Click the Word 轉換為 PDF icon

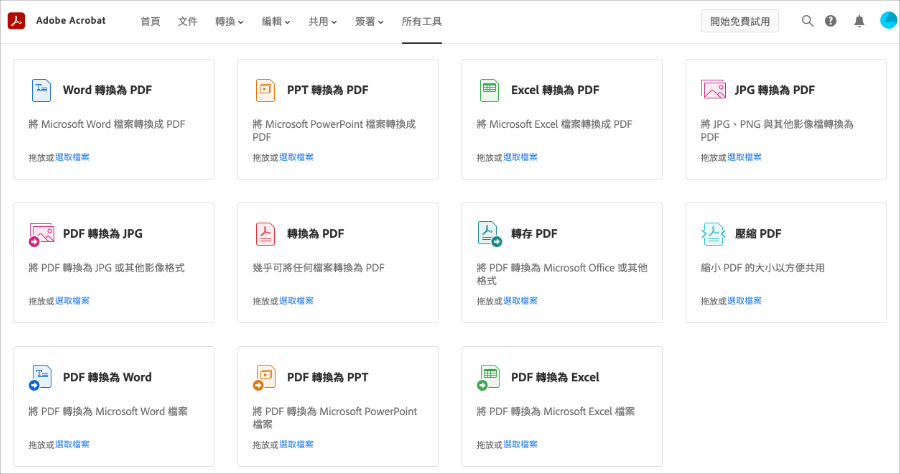[41, 91]
